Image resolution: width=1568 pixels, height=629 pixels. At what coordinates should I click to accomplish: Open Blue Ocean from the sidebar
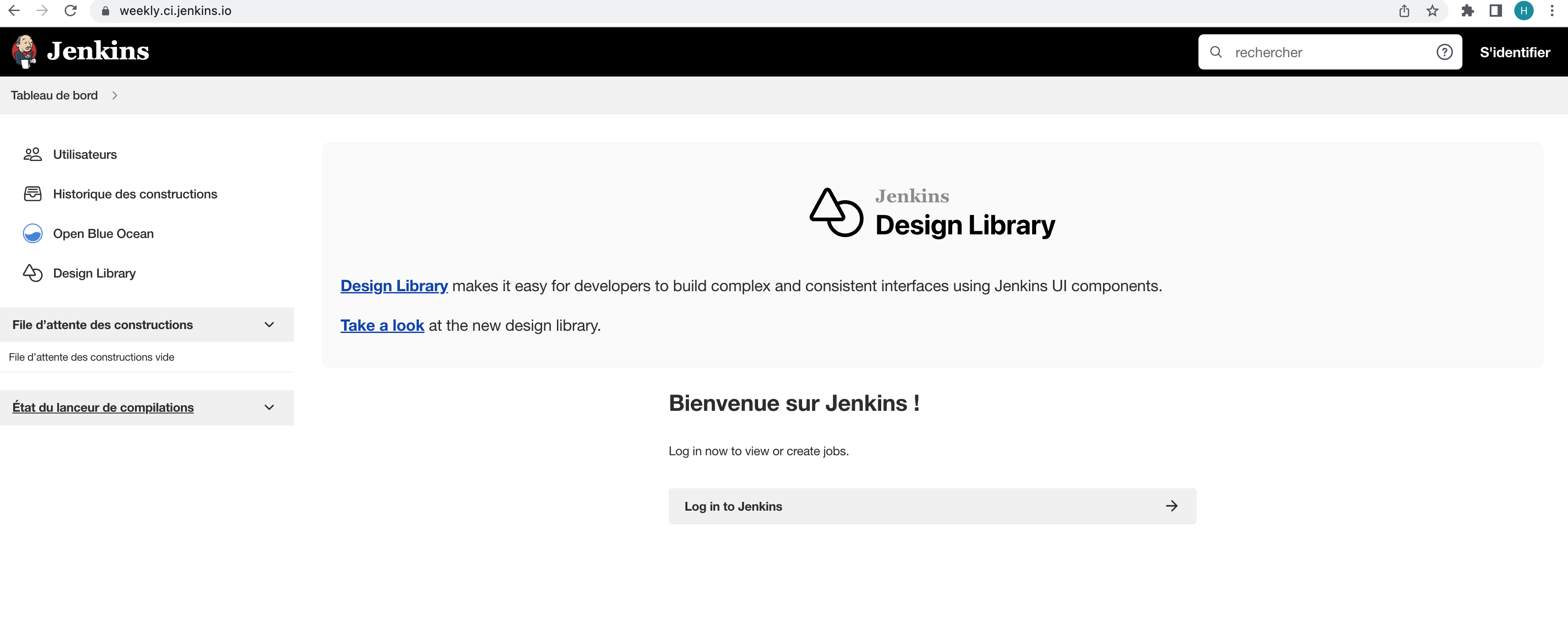pos(103,233)
